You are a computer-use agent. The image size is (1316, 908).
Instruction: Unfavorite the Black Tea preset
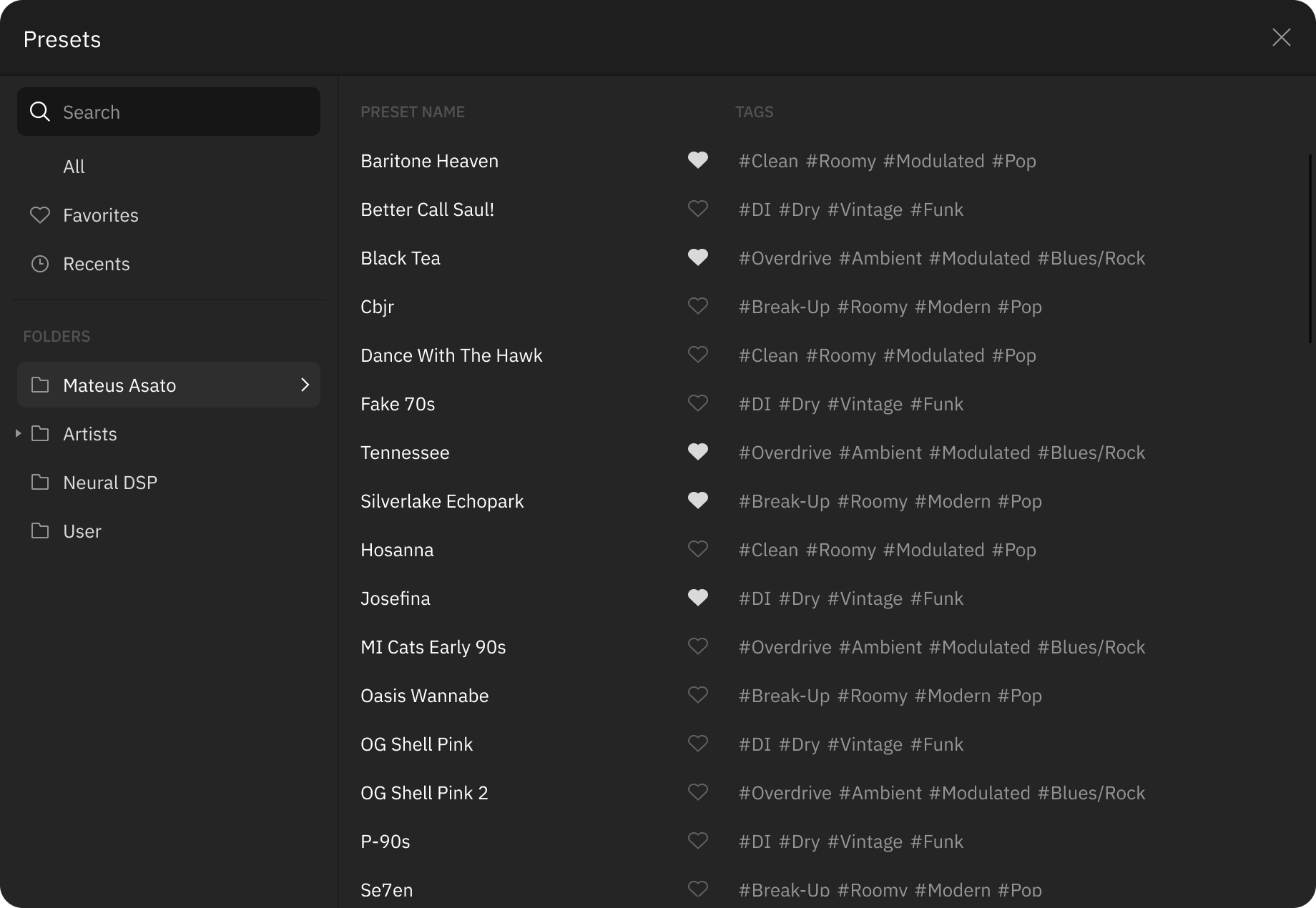697,257
